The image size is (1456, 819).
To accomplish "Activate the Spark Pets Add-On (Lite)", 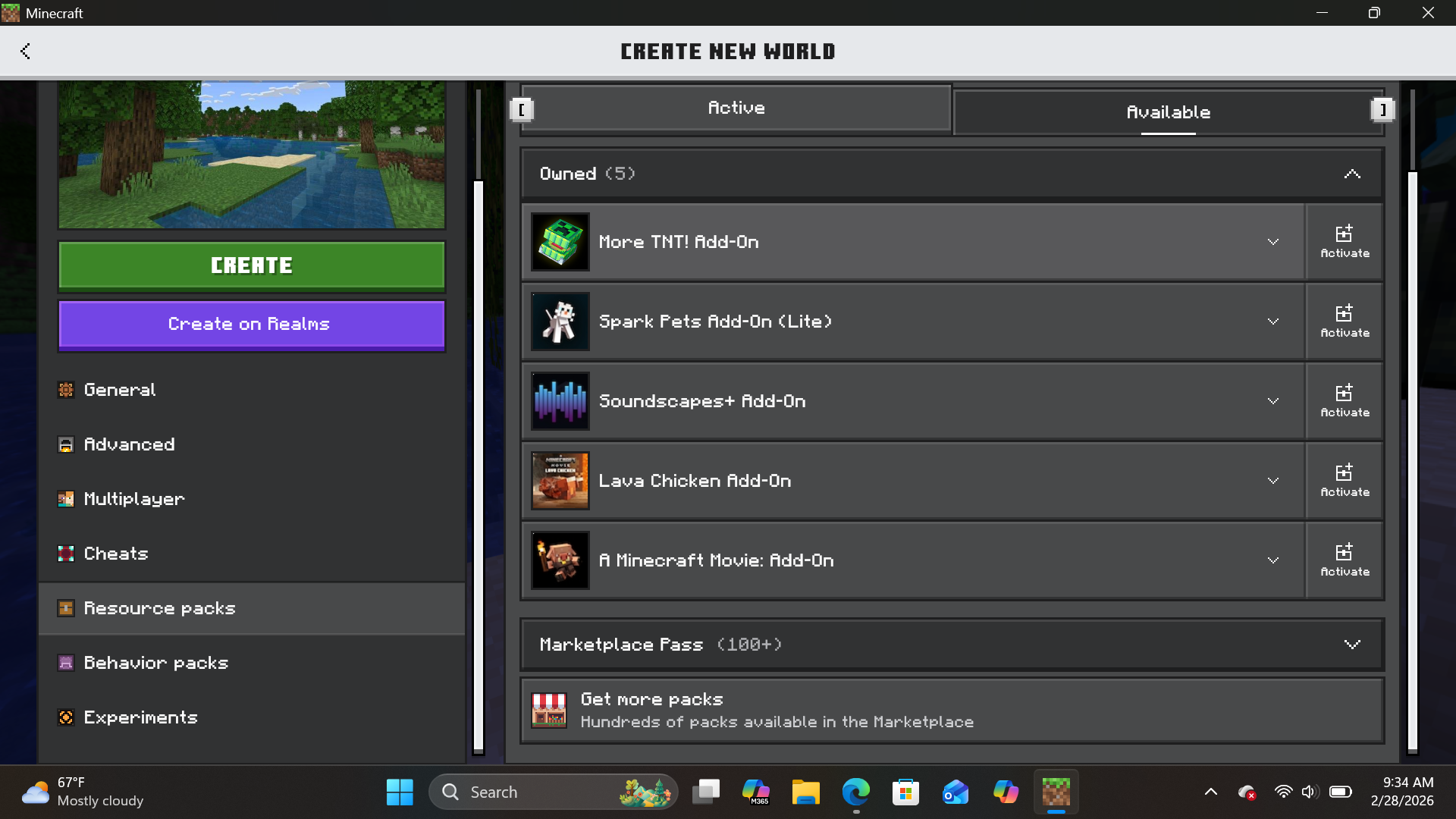I will [x=1344, y=322].
